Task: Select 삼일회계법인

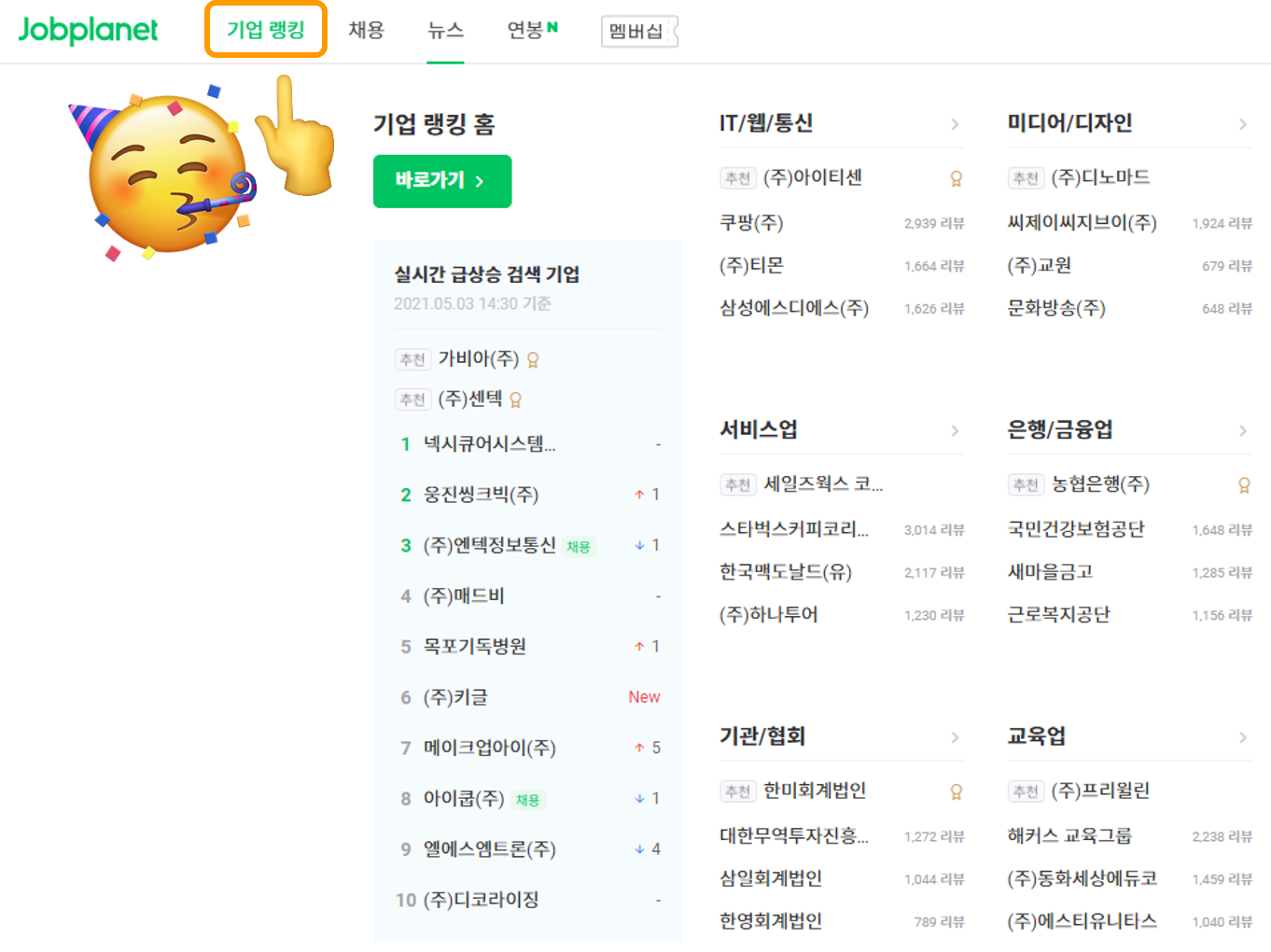Action: [x=771, y=879]
